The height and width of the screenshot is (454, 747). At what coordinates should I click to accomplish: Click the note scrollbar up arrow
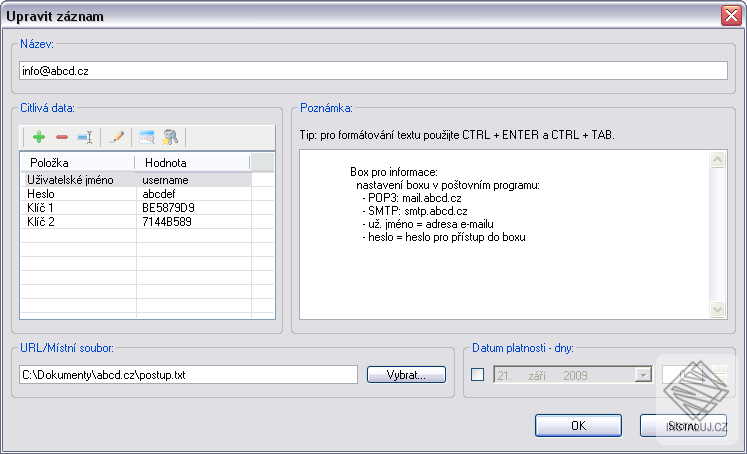tap(717, 159)
